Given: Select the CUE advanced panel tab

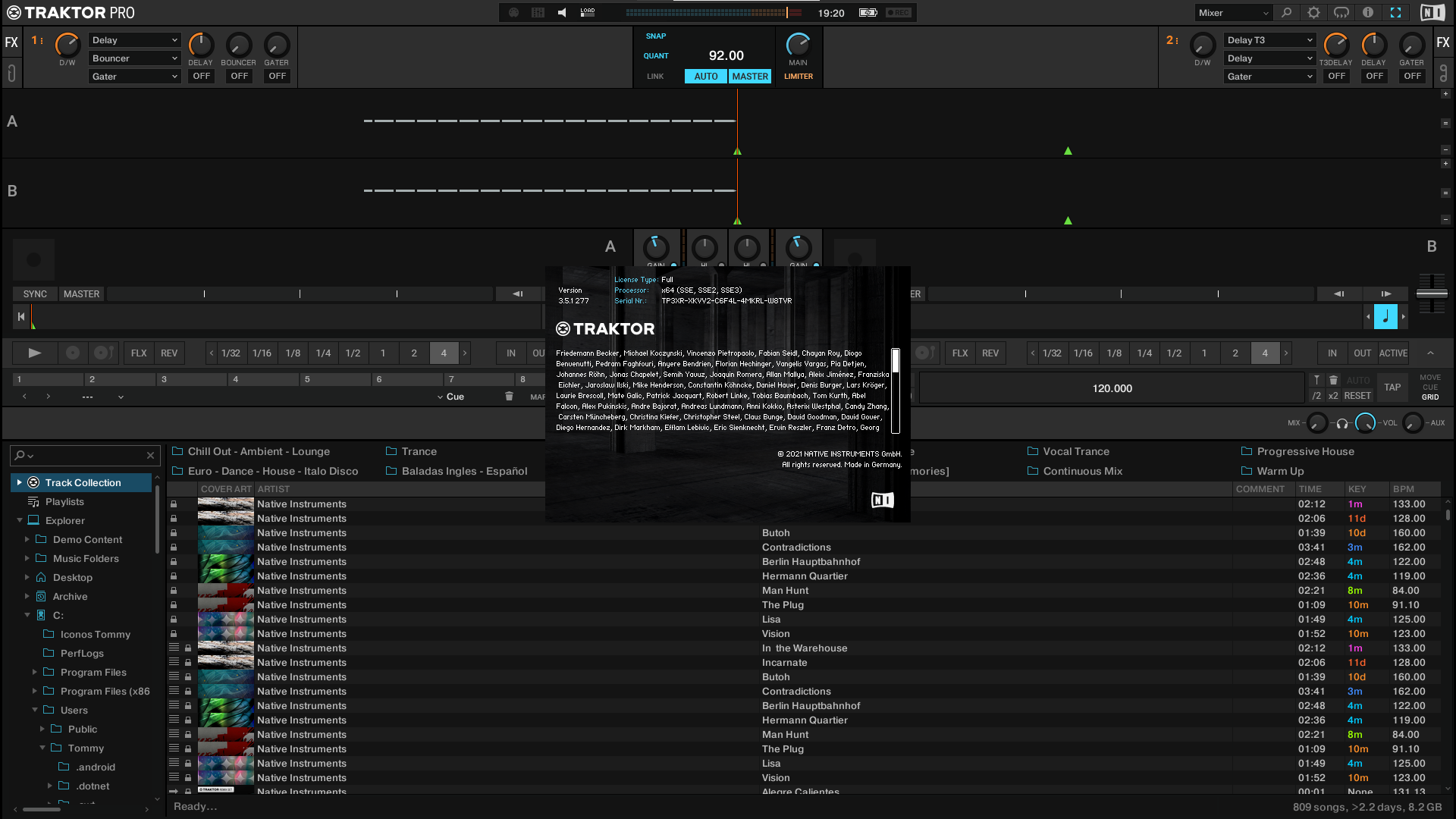Looking at the screenshot, I should click(x=1430, y=388).
